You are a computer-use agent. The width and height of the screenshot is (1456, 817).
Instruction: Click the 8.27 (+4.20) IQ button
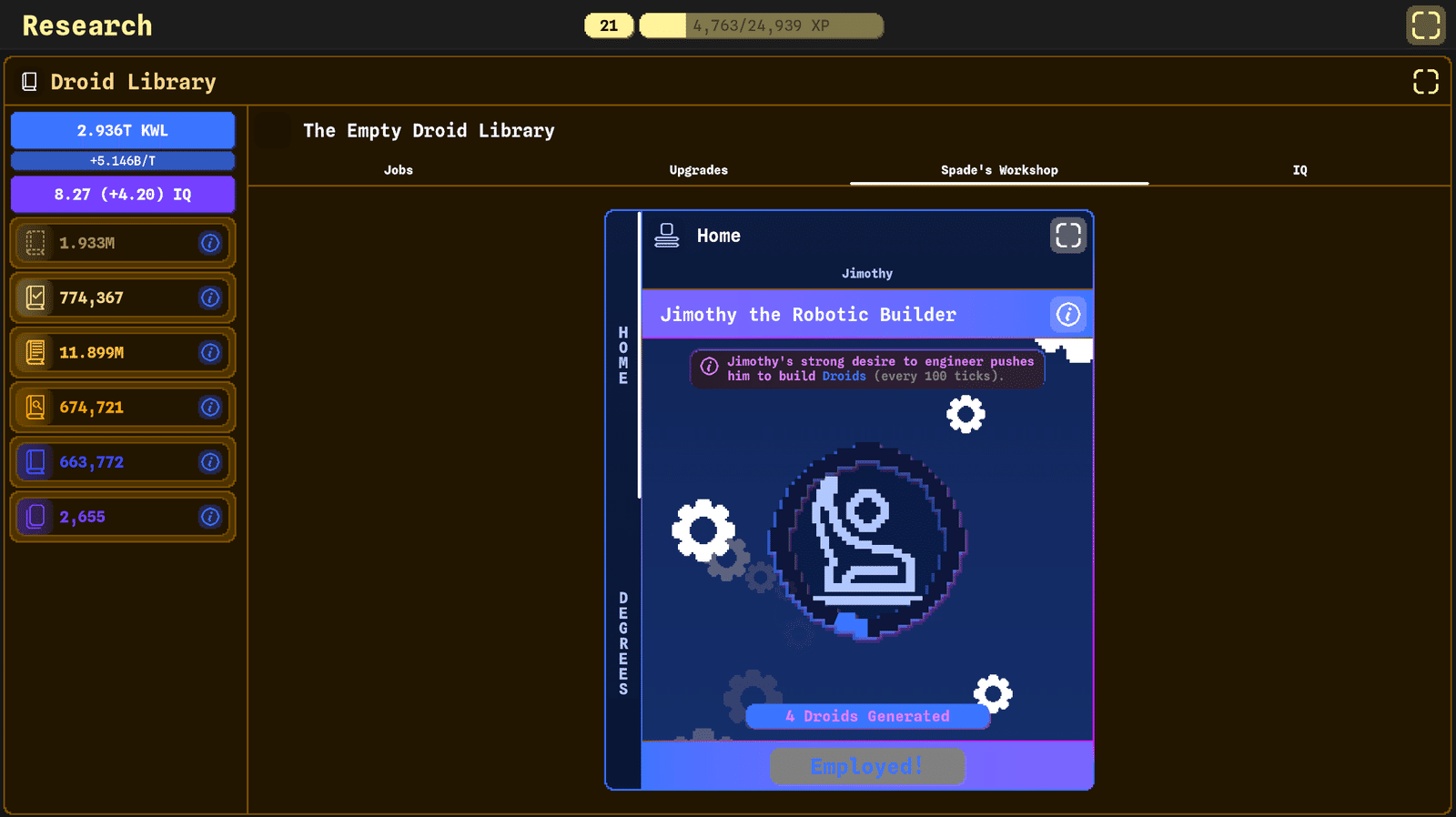pos(123,194)
